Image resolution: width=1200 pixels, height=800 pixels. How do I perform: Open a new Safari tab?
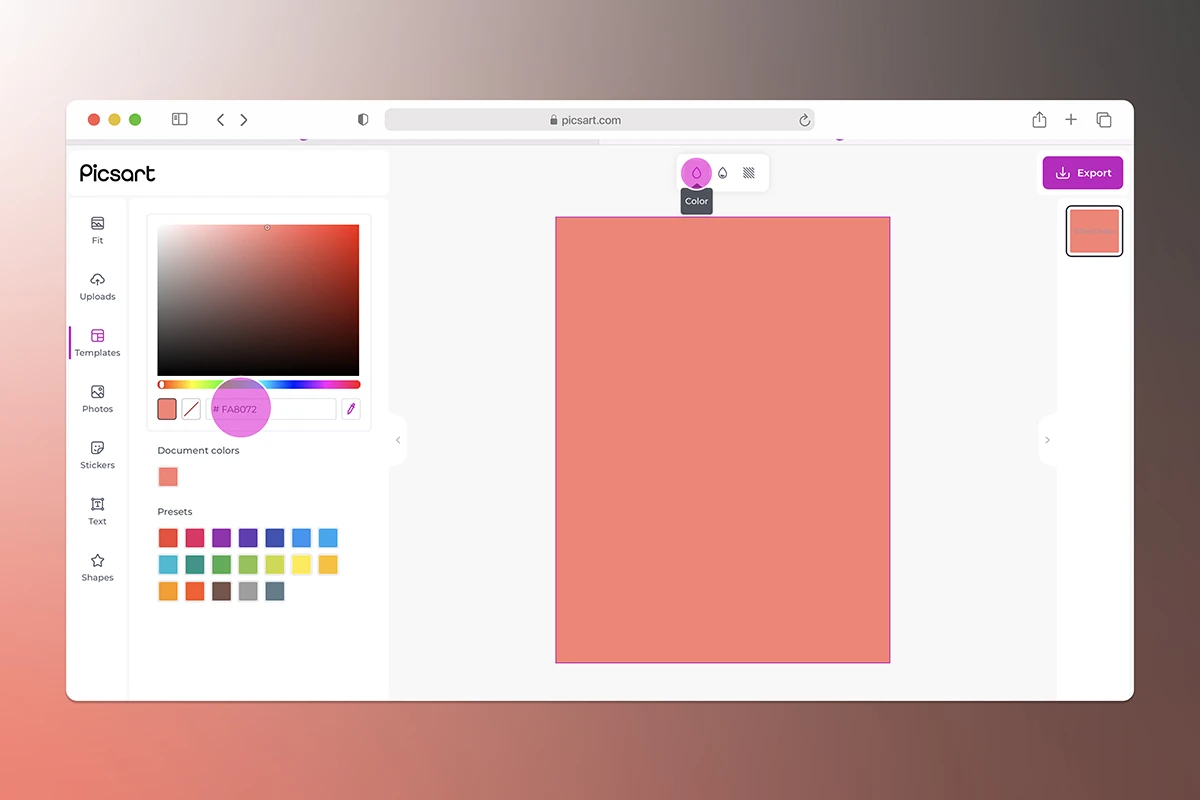pos(1071,119)
